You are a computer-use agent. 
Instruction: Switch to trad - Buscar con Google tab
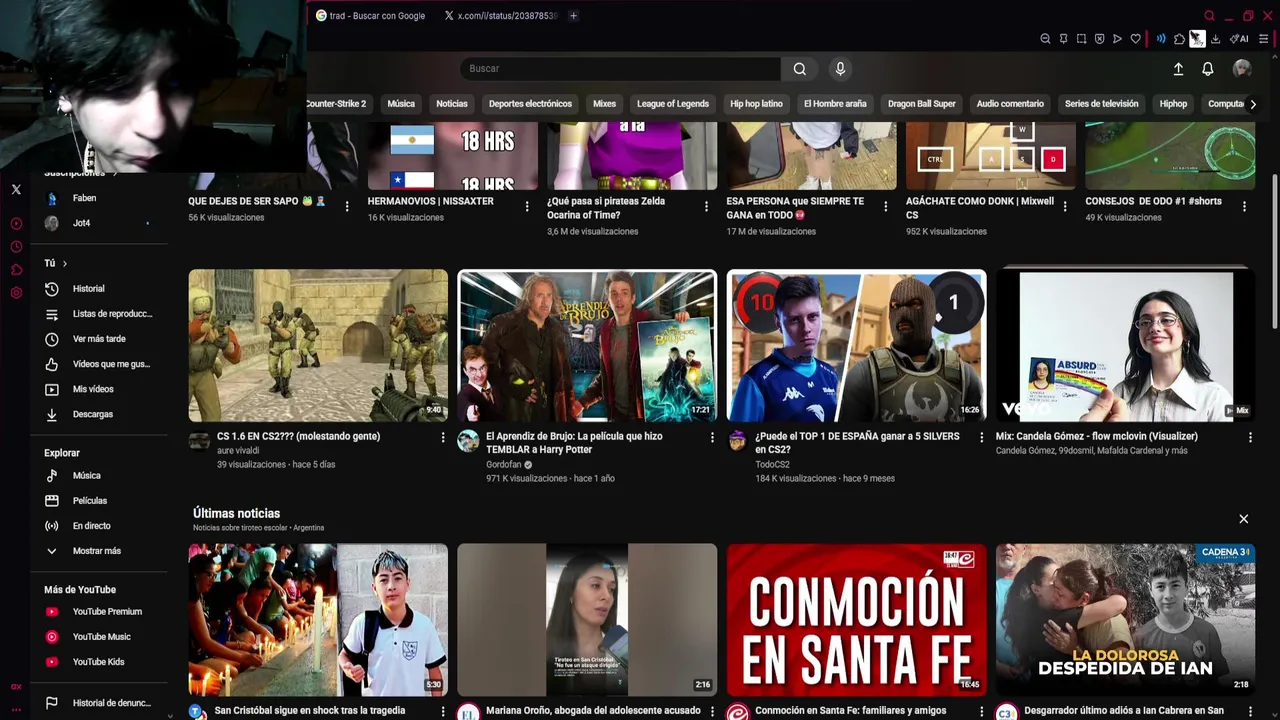click(x=371, y=16)
